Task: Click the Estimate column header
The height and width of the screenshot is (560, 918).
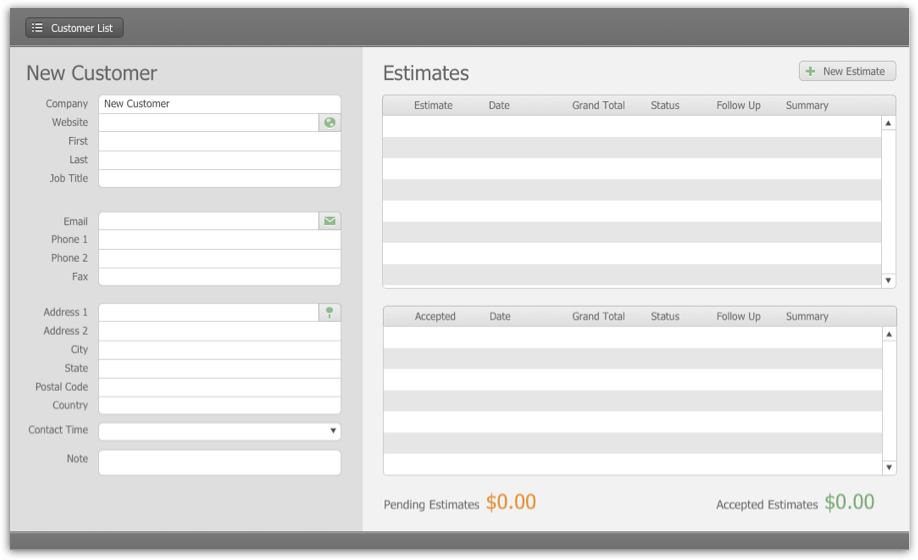Action: point(433,105)
